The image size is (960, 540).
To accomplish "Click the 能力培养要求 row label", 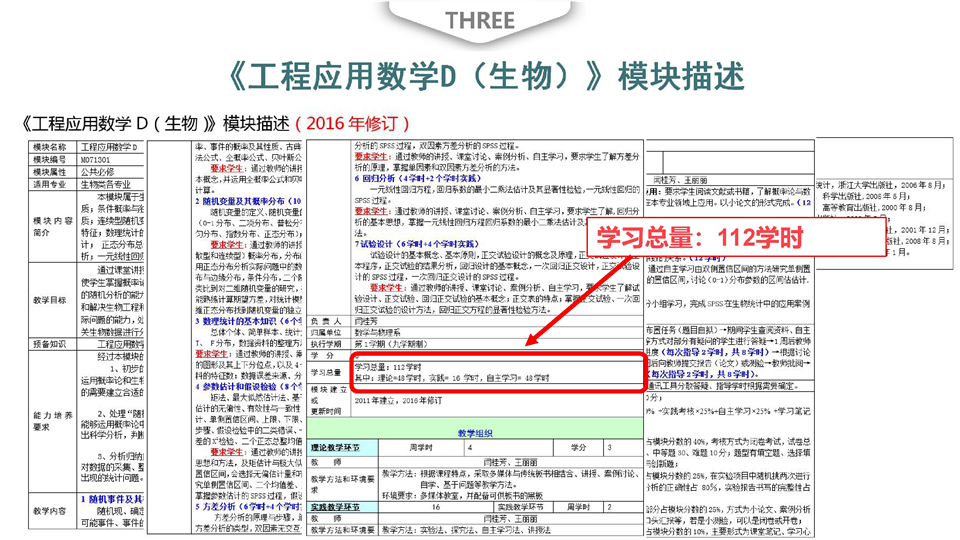I will (50, 418).
